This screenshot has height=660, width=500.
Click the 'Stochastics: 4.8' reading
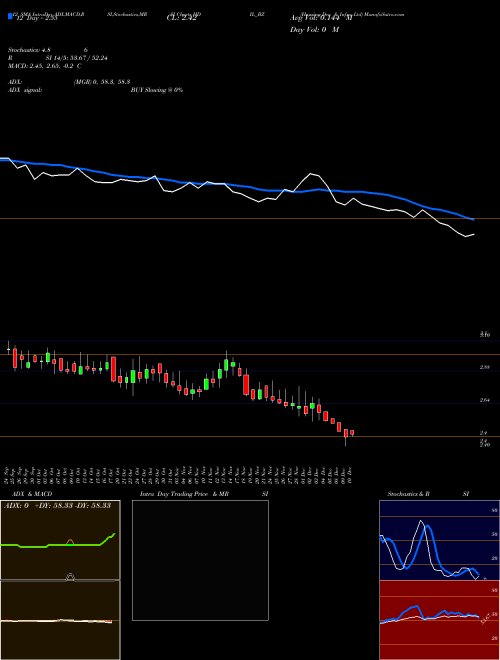point(29,50)
